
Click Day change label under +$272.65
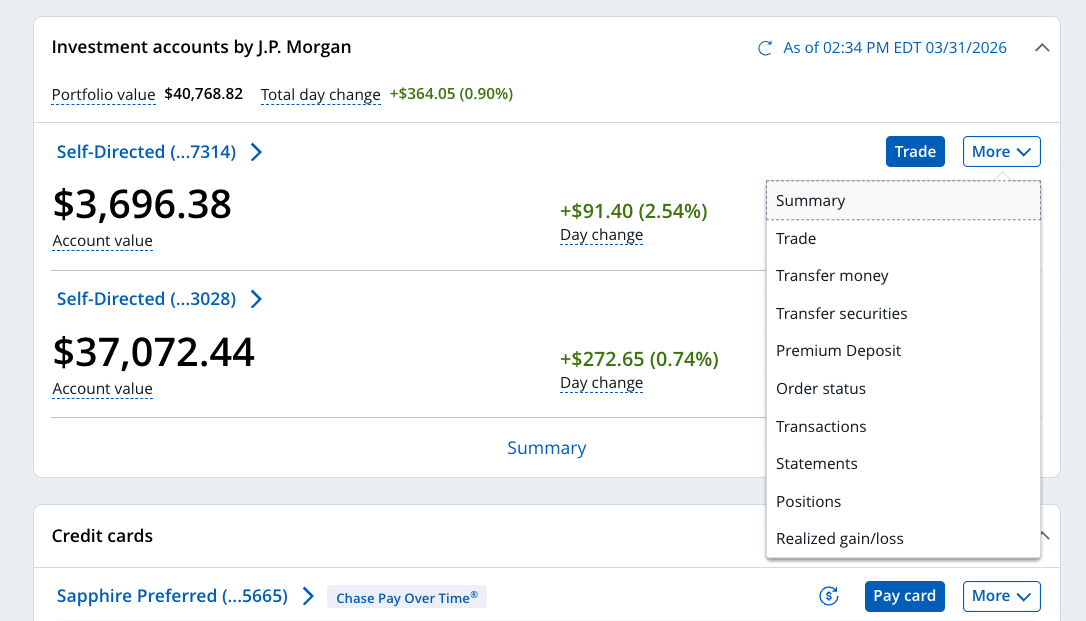[601, 384]
